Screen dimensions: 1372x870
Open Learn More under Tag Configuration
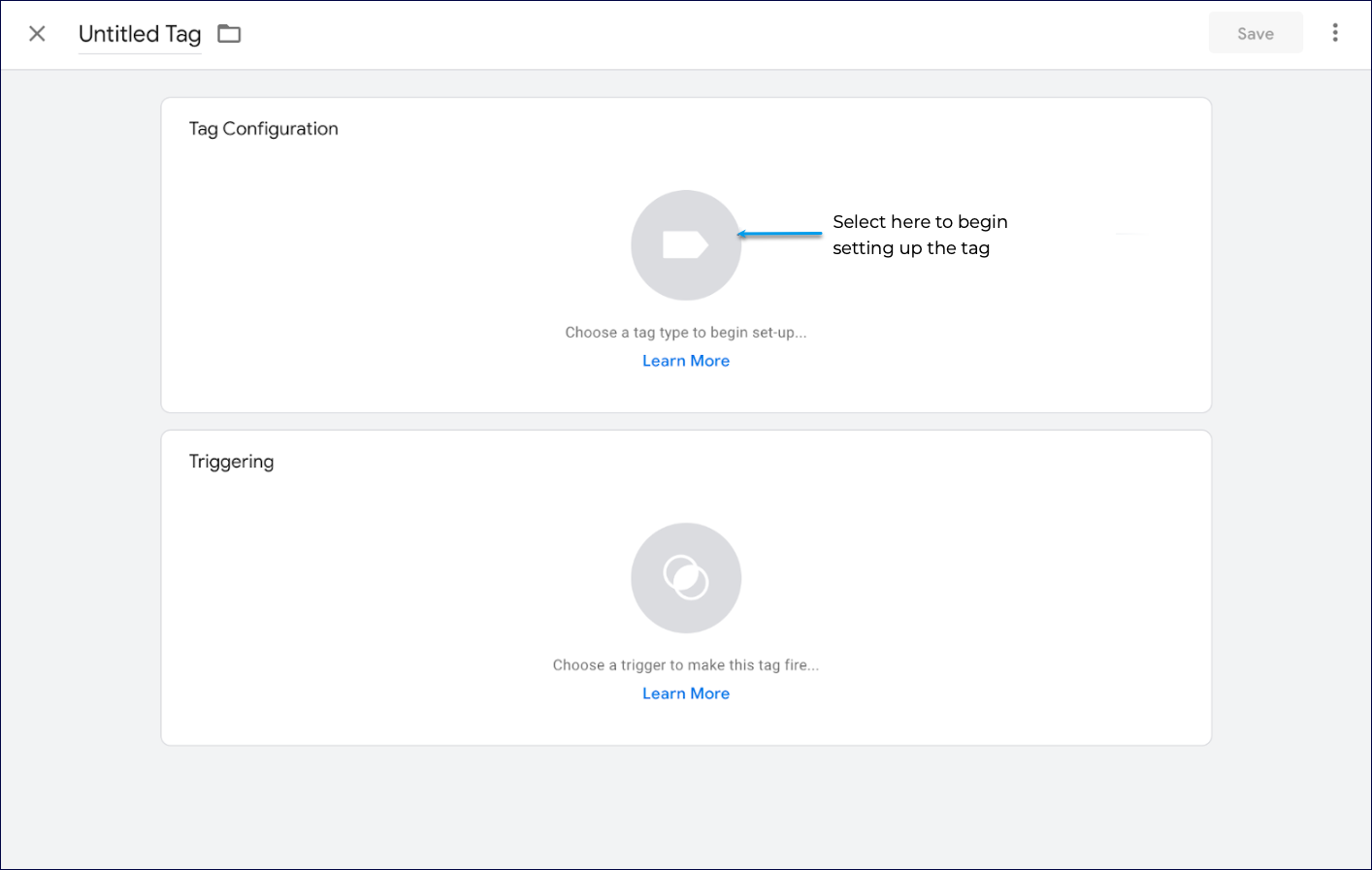pyautogui.click(x=685, y=361)
